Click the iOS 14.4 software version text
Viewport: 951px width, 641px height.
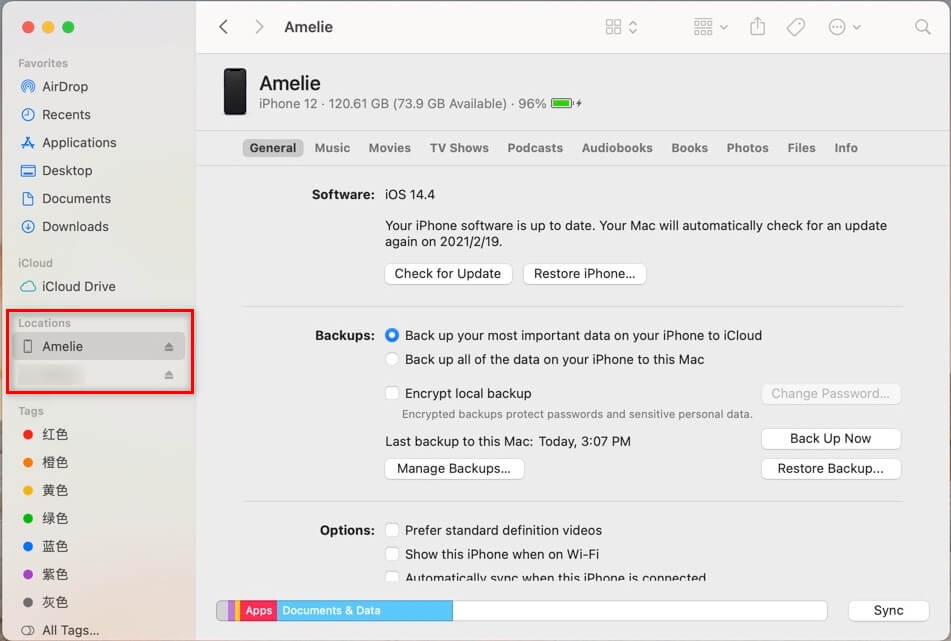point(410,195)
